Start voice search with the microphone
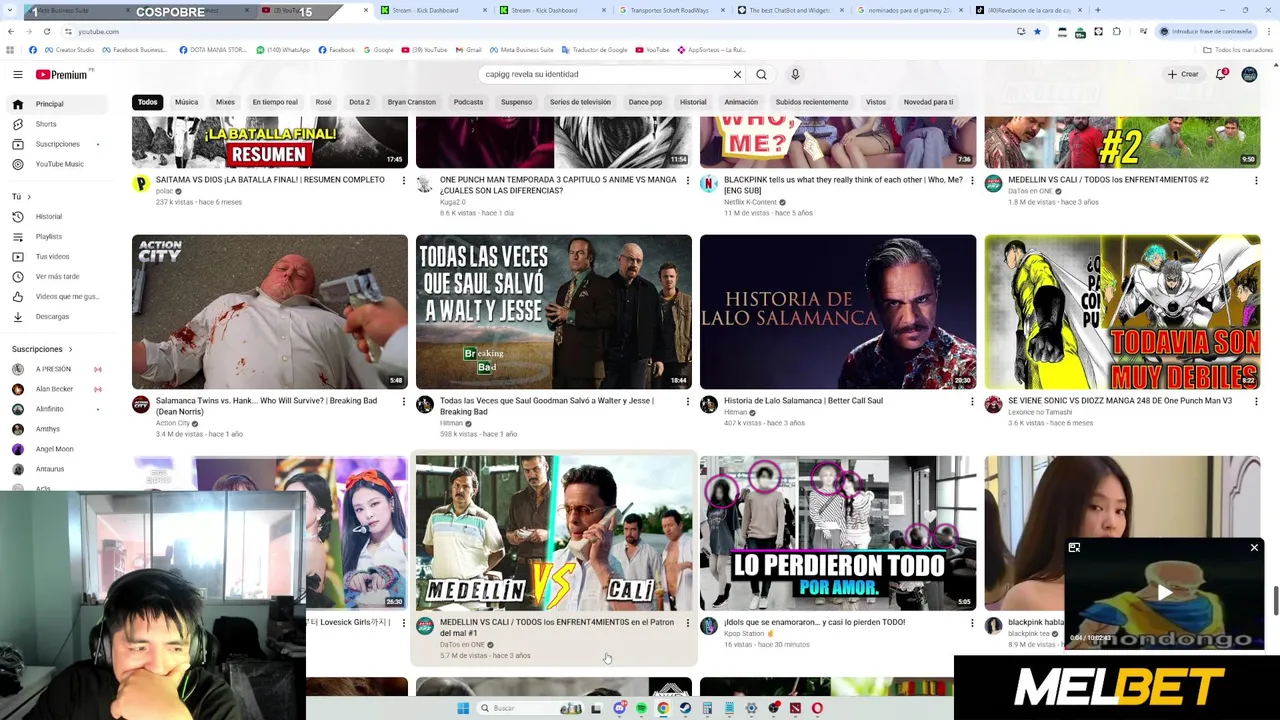Screen dimensions: 1280x720 [795, 74]
